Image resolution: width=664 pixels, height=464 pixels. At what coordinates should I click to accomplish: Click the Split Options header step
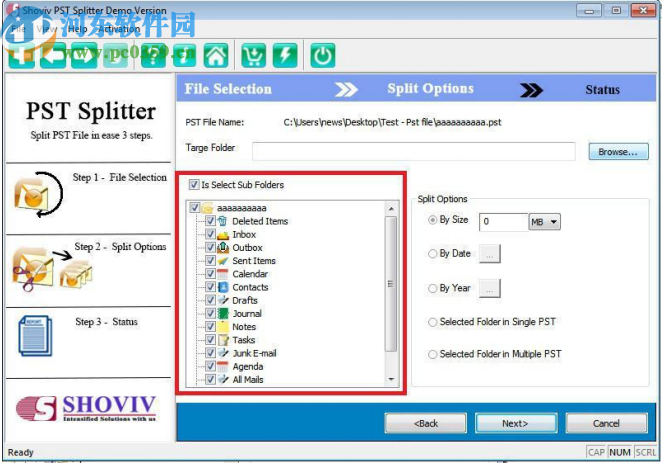[x=431, y=88]
